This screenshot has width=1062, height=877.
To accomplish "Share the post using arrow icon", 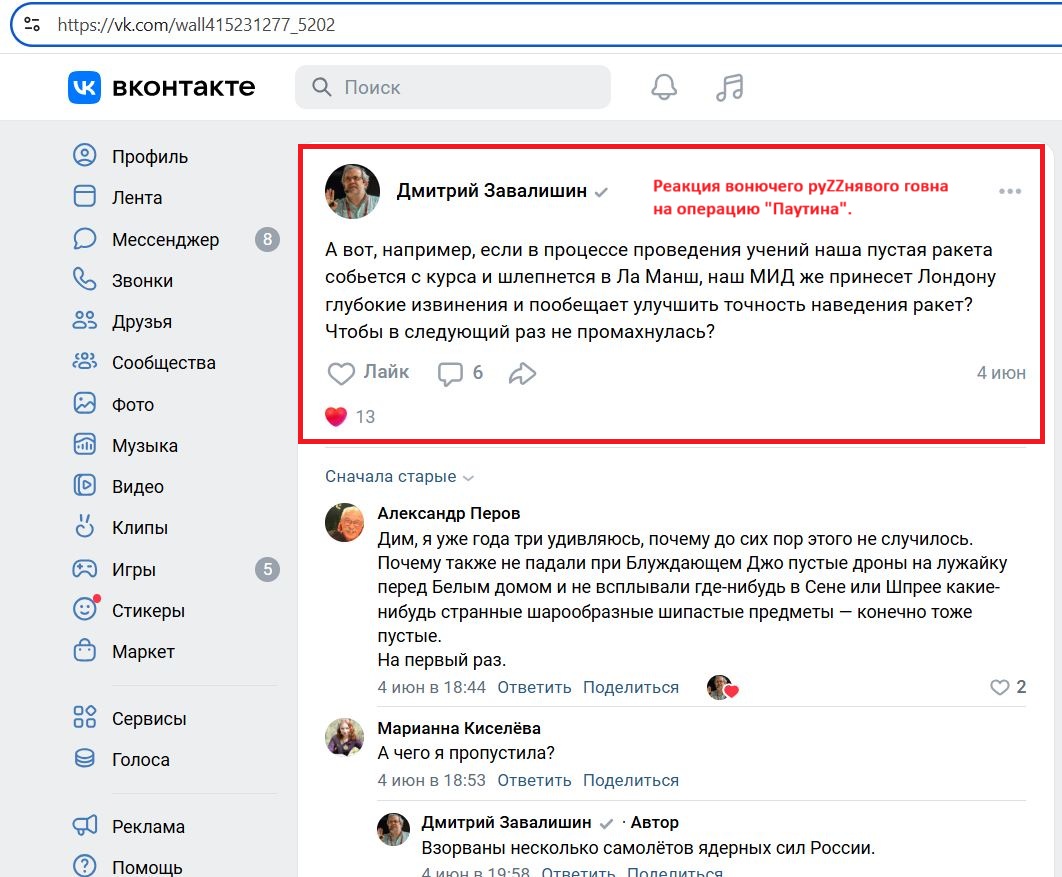I will (523, 373).
